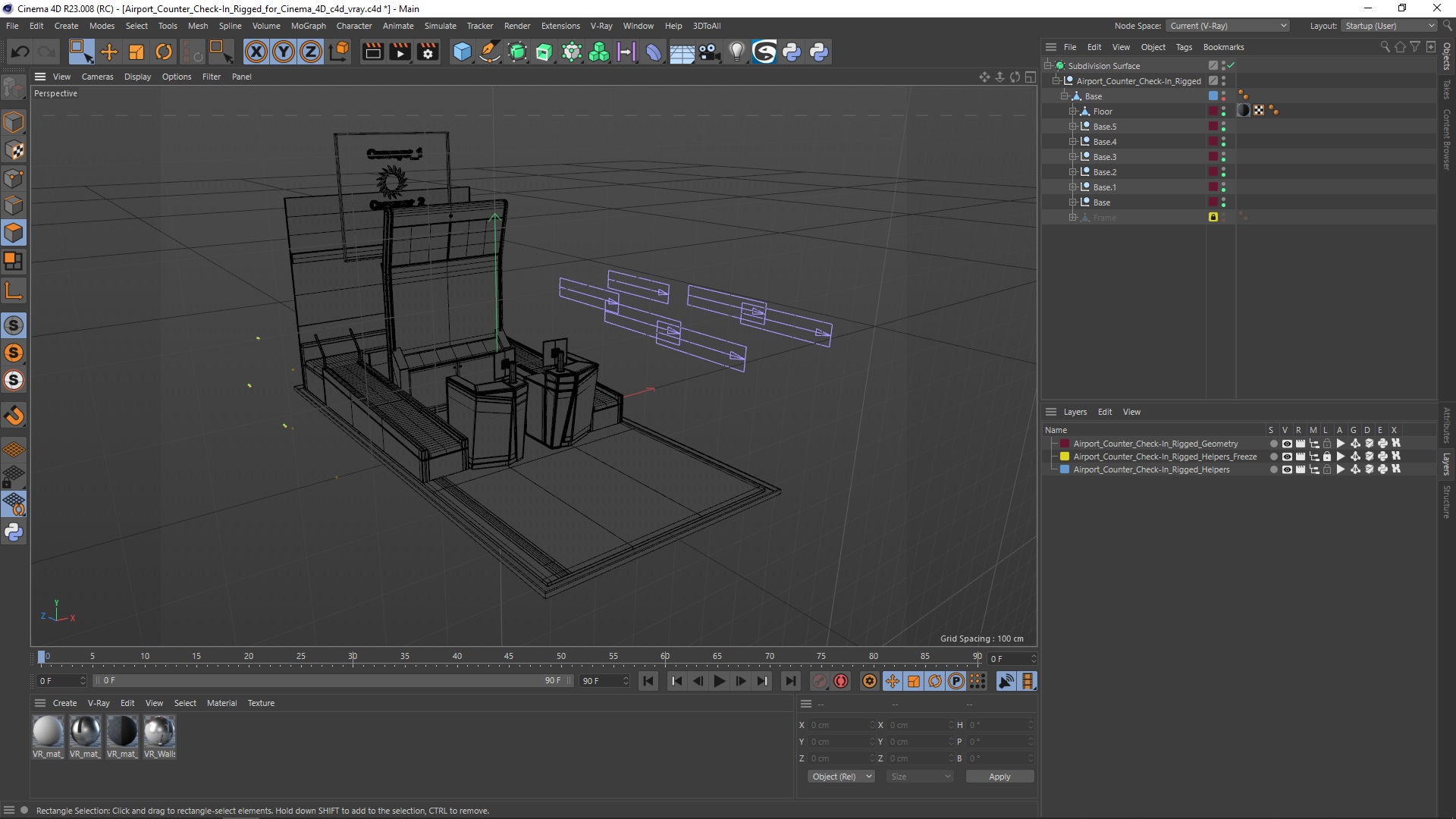Open Layers menu in layer manager

tap(1075, 412)
